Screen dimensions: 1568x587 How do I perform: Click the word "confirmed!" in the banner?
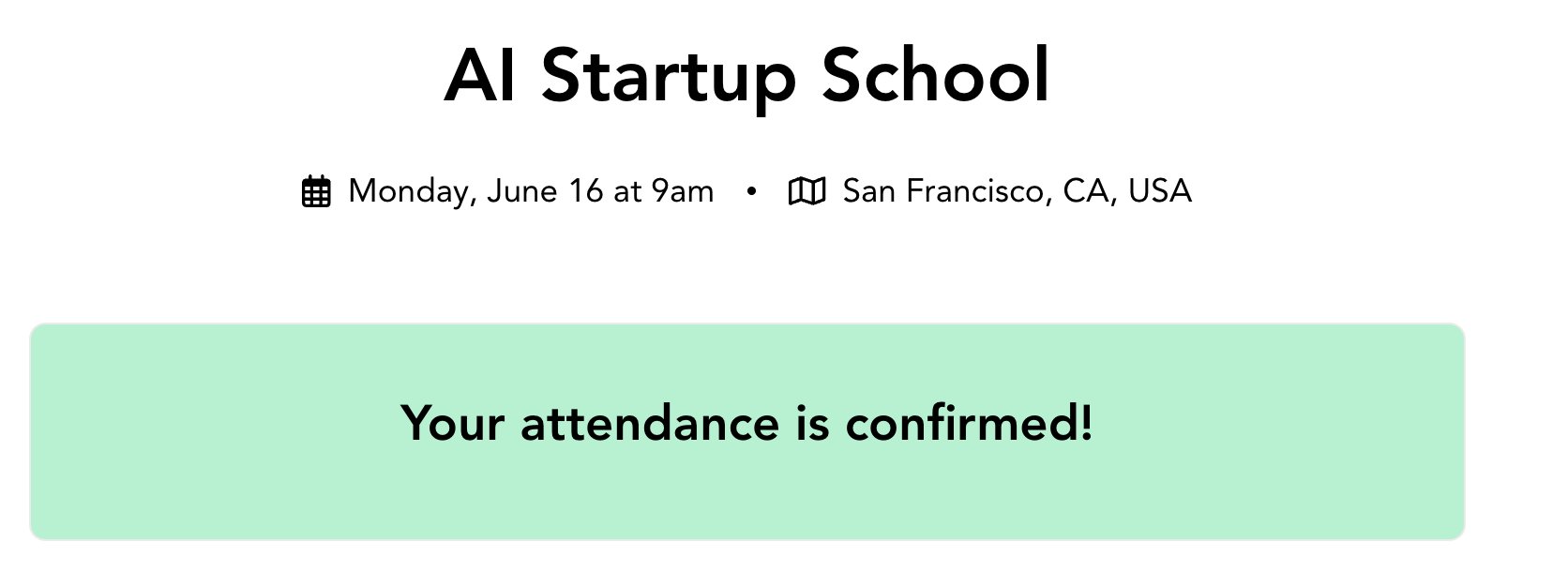pos(969,423)
